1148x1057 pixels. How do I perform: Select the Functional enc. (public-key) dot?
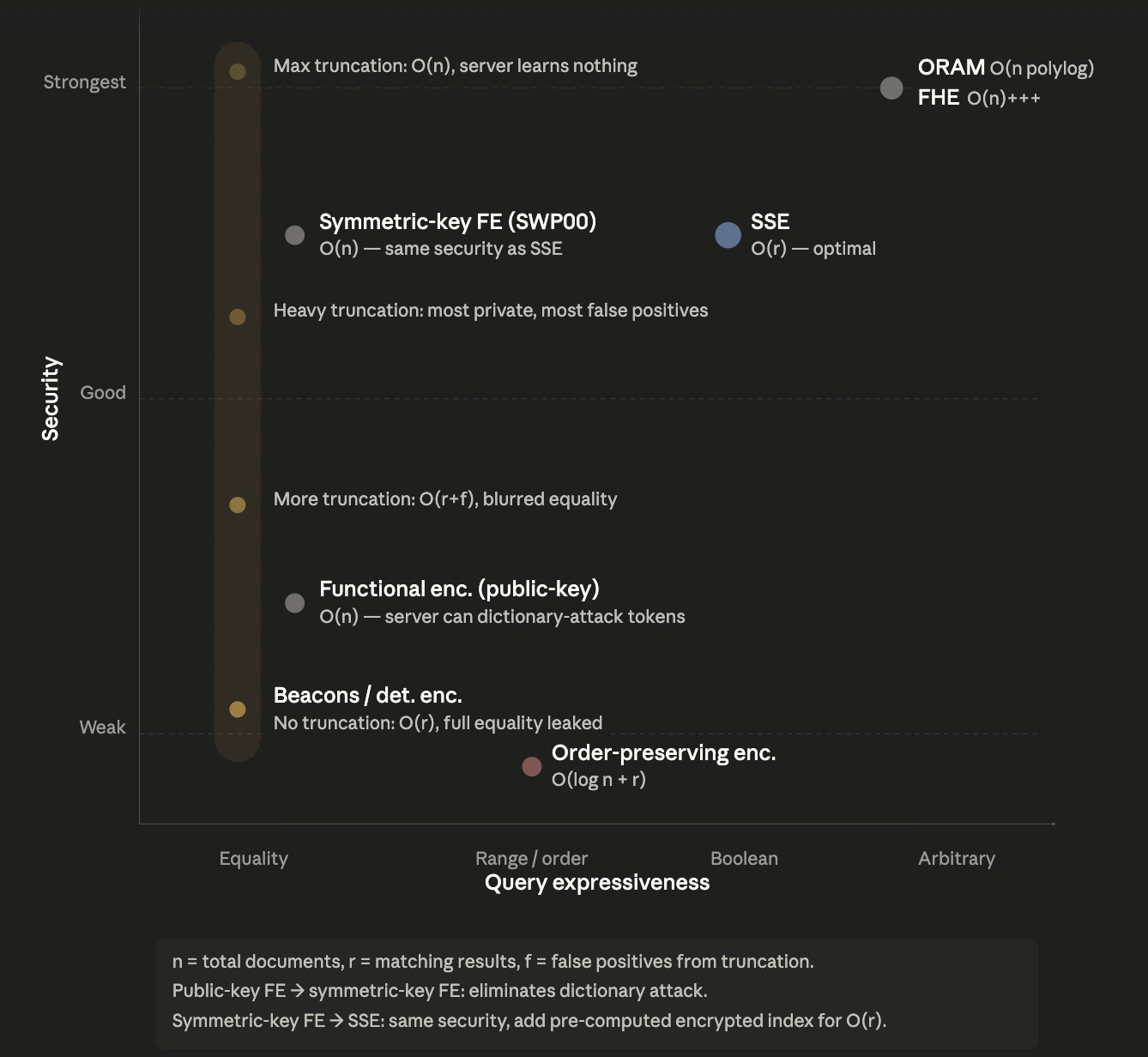(x=294, y=603)
